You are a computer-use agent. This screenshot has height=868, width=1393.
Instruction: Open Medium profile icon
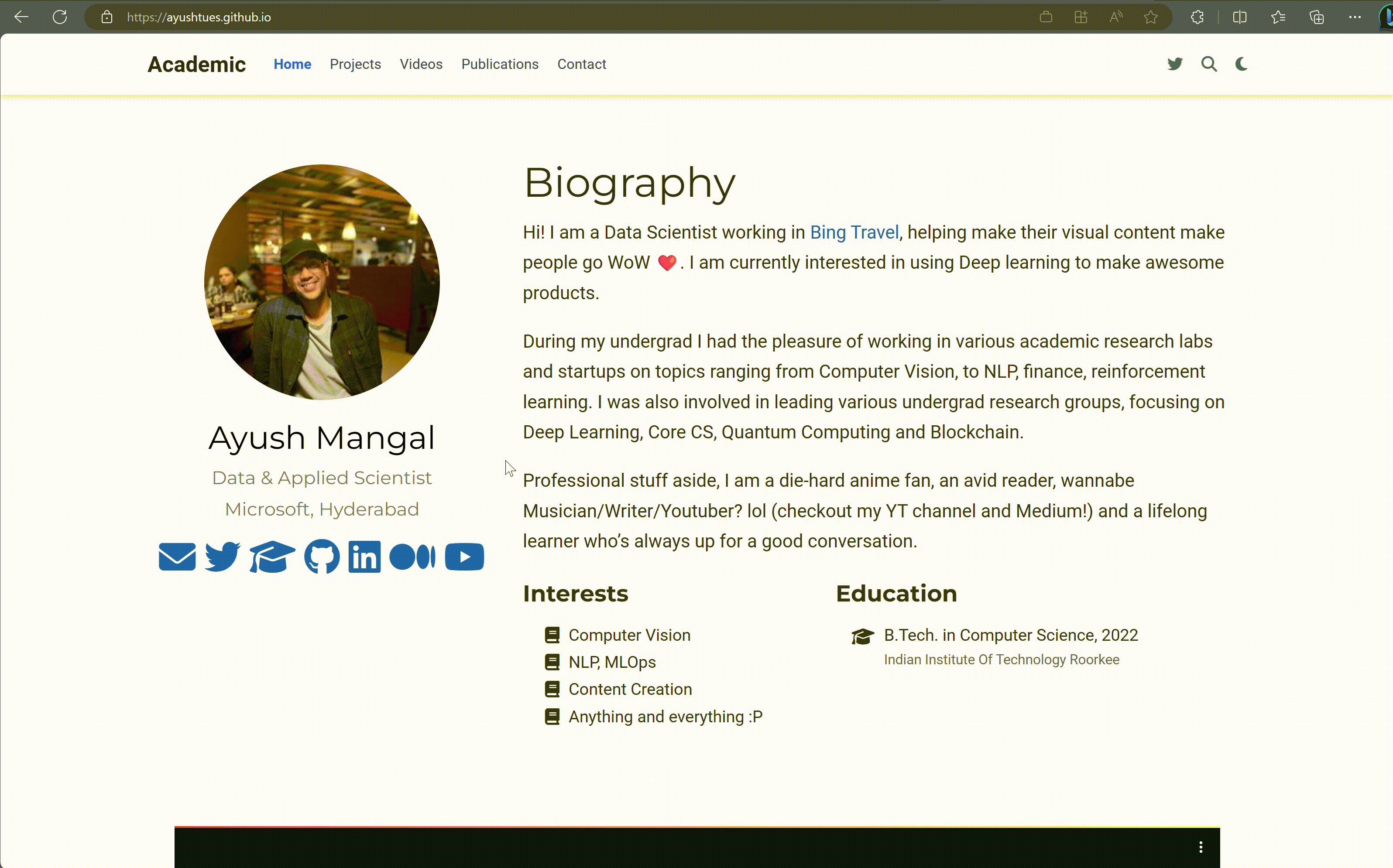[412, 557]
